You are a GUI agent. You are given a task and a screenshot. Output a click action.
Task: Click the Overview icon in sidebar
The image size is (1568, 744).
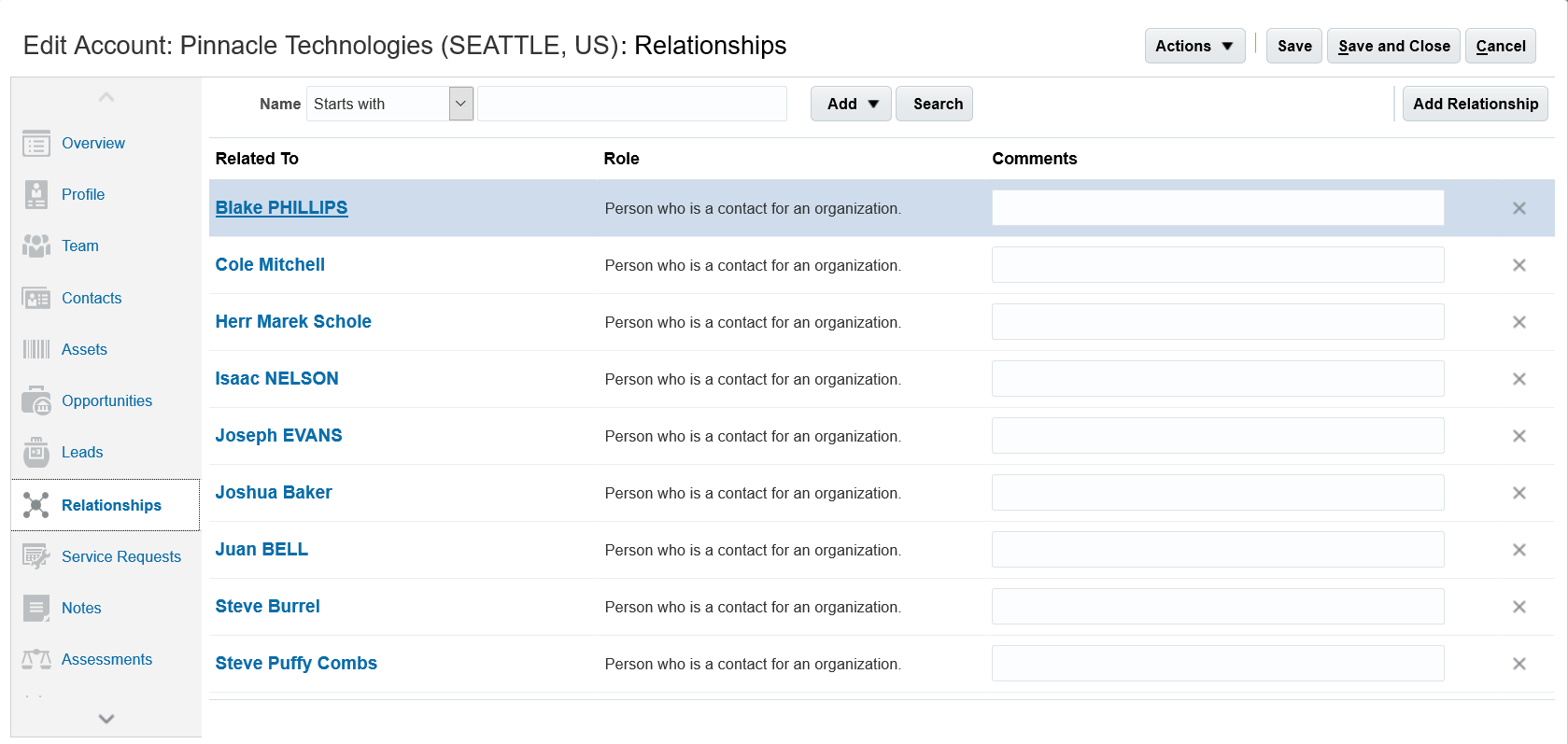pos(36,144)
